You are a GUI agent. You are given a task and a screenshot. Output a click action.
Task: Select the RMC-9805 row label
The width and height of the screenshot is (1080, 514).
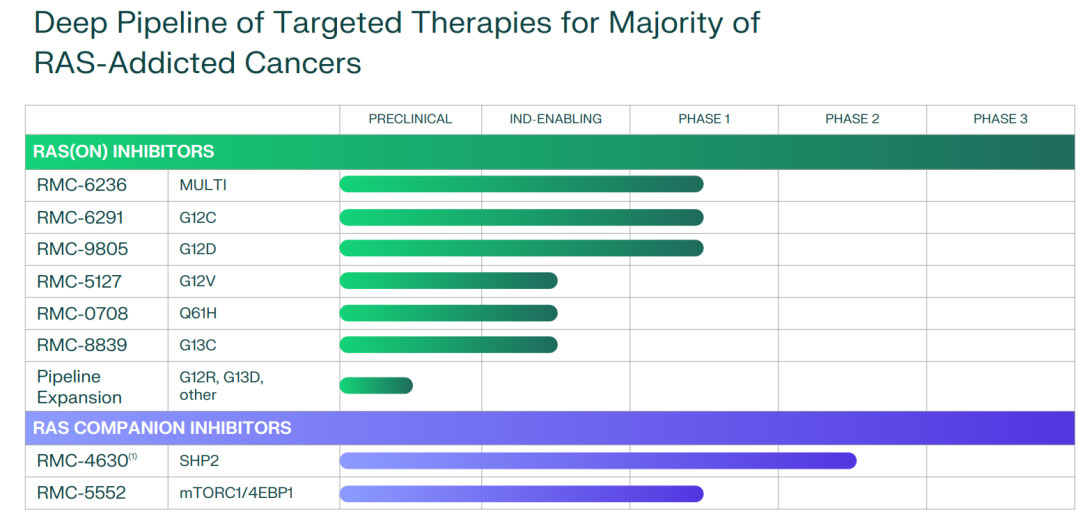point(82,249)
